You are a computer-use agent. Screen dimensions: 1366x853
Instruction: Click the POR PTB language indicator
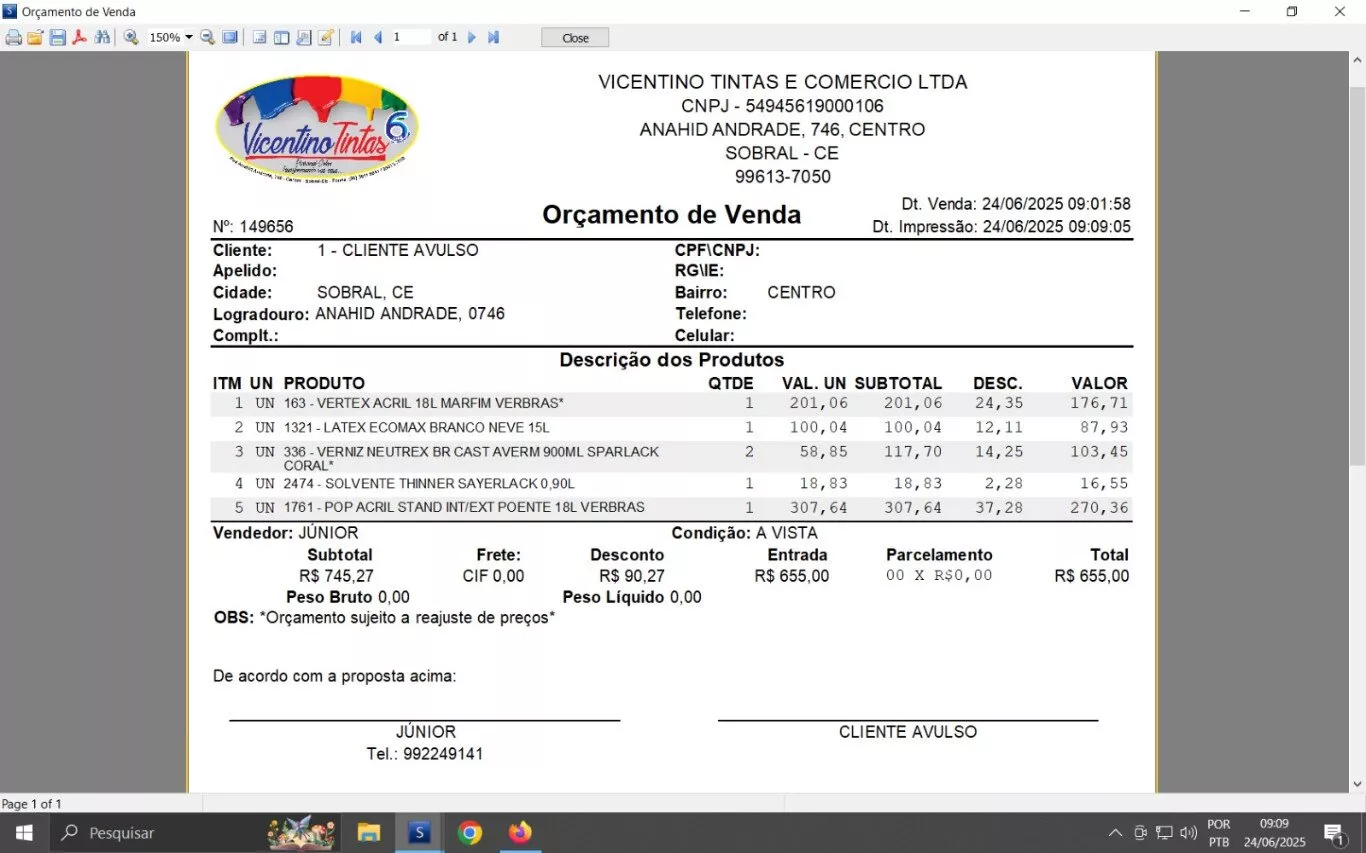(1219, 833)
